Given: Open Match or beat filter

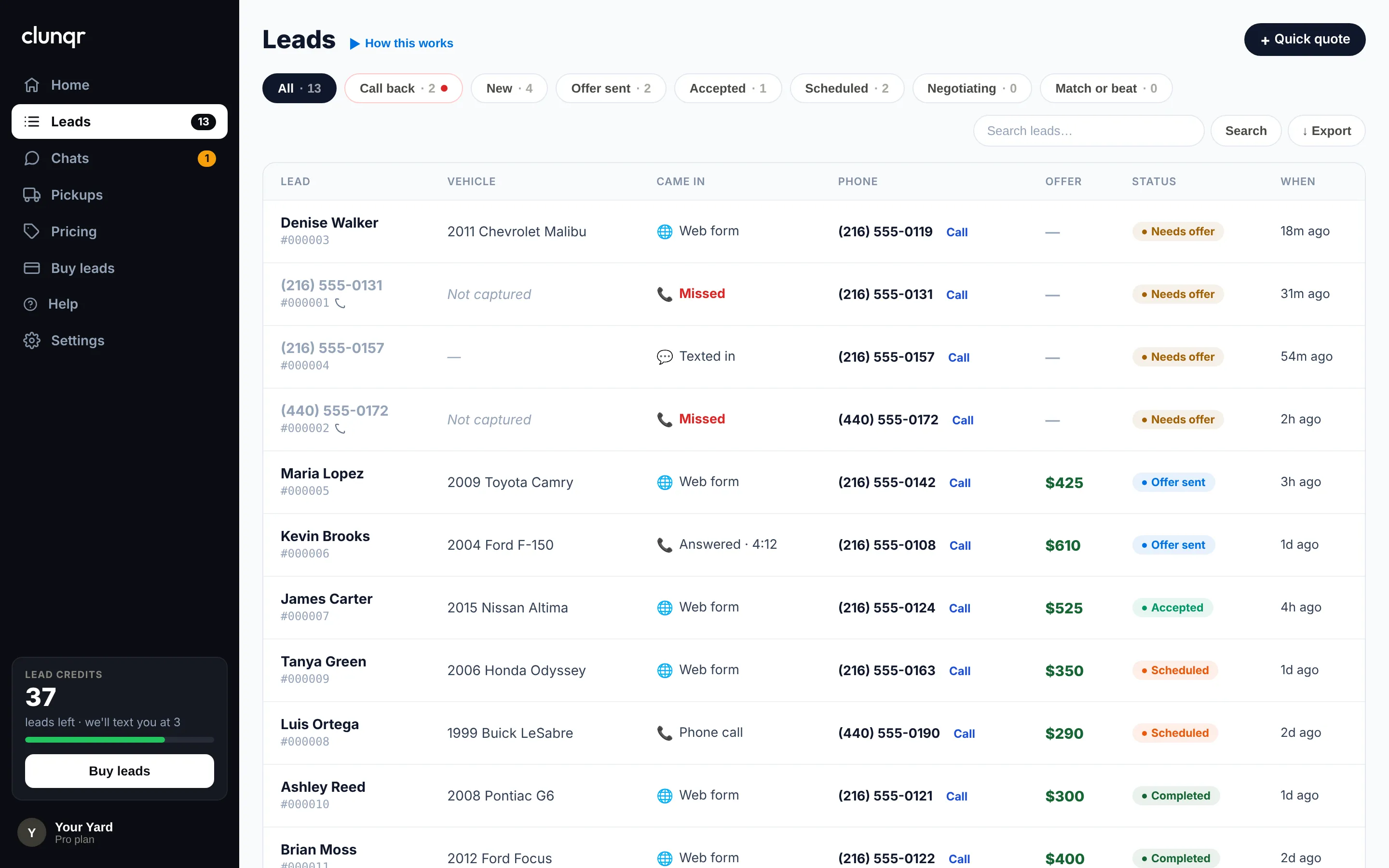Looking at the screenshot, I should click(1106, 88).
